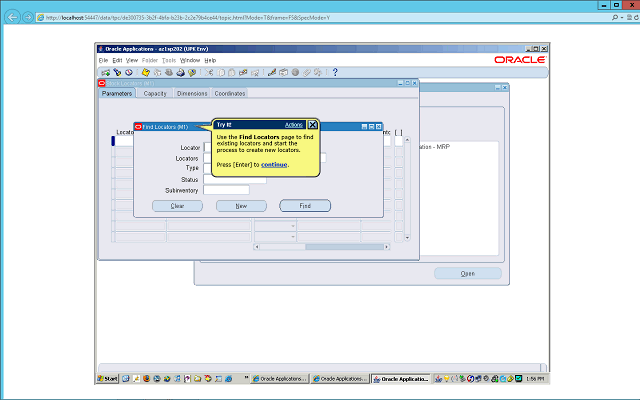The width and height of the screenshot is (640, 400).
Task: Click the Switch Responsibilities toolbar icon
Action: [x=169, y=73]
